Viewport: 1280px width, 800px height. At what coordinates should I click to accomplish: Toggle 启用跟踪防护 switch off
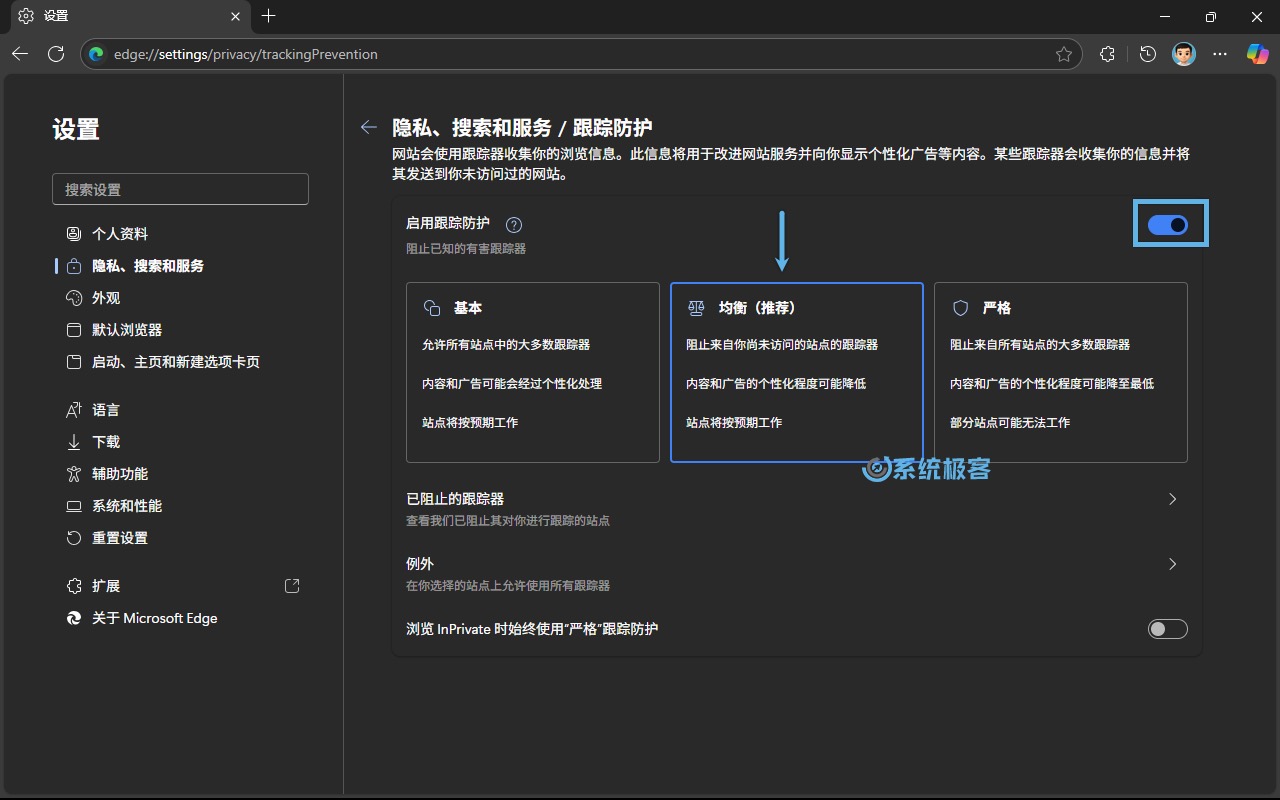[1168, 225]
